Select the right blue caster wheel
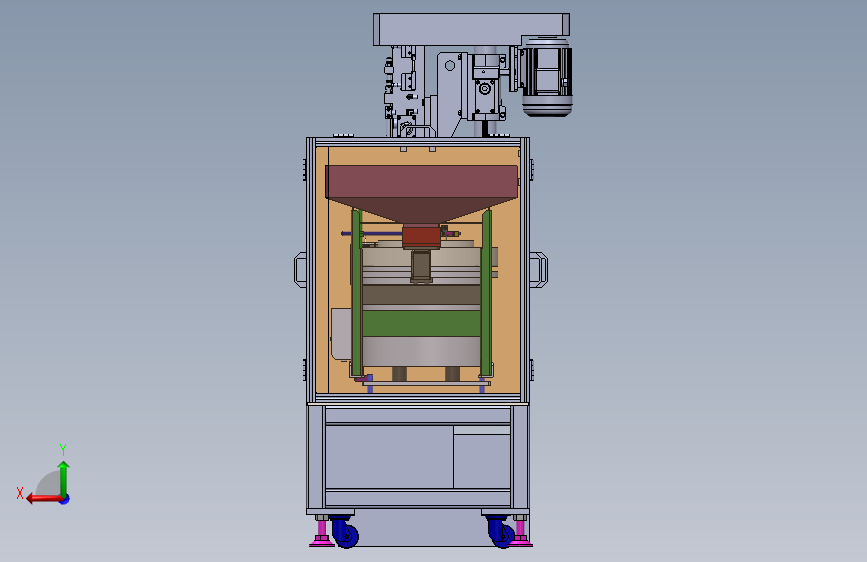This screenshot has height=562, width=867. click(501, 532)
